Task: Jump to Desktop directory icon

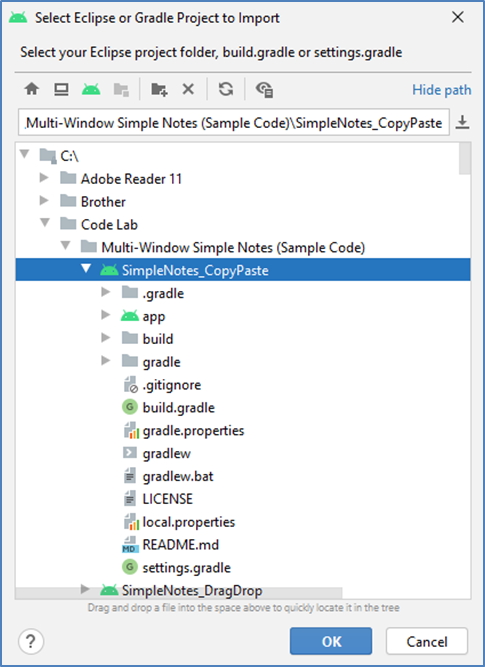Action: pyautogui.click(x=61, y=89)
